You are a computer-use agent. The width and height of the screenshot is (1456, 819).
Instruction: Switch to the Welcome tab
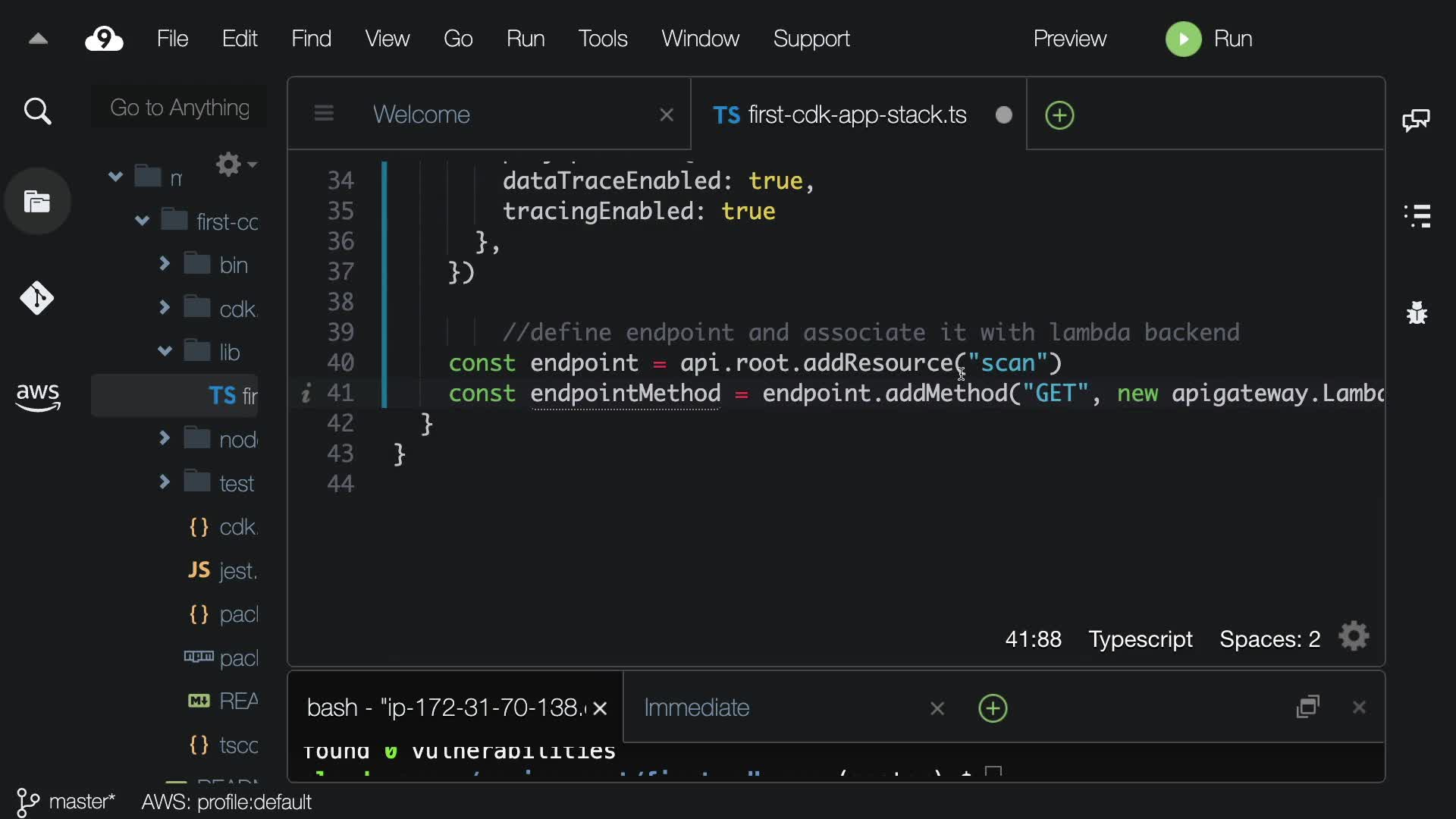(x=422, y=115)
